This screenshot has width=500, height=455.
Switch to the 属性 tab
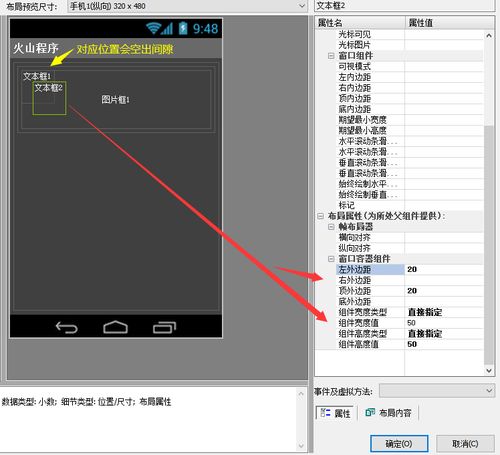pyautogui.click(x=335, y=413)
